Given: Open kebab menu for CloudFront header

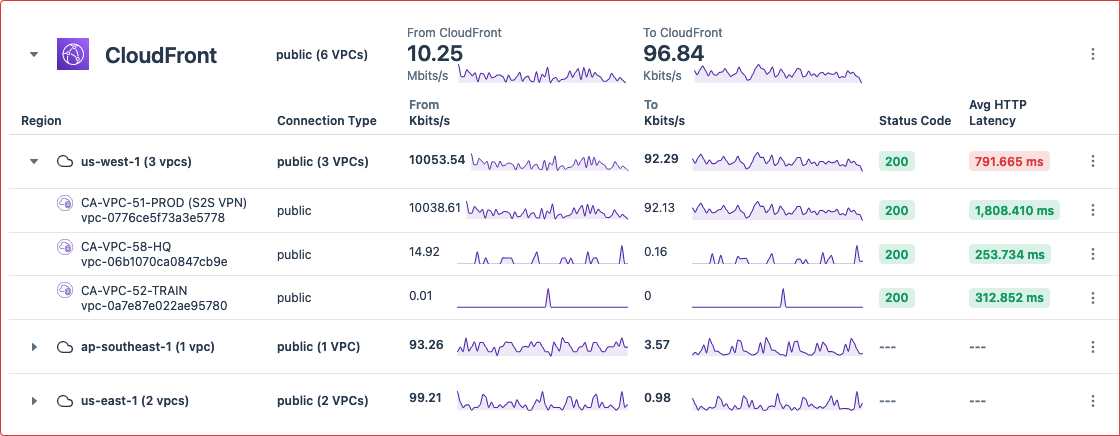Looking at the screenshot, I should [x=1093, y=55].
